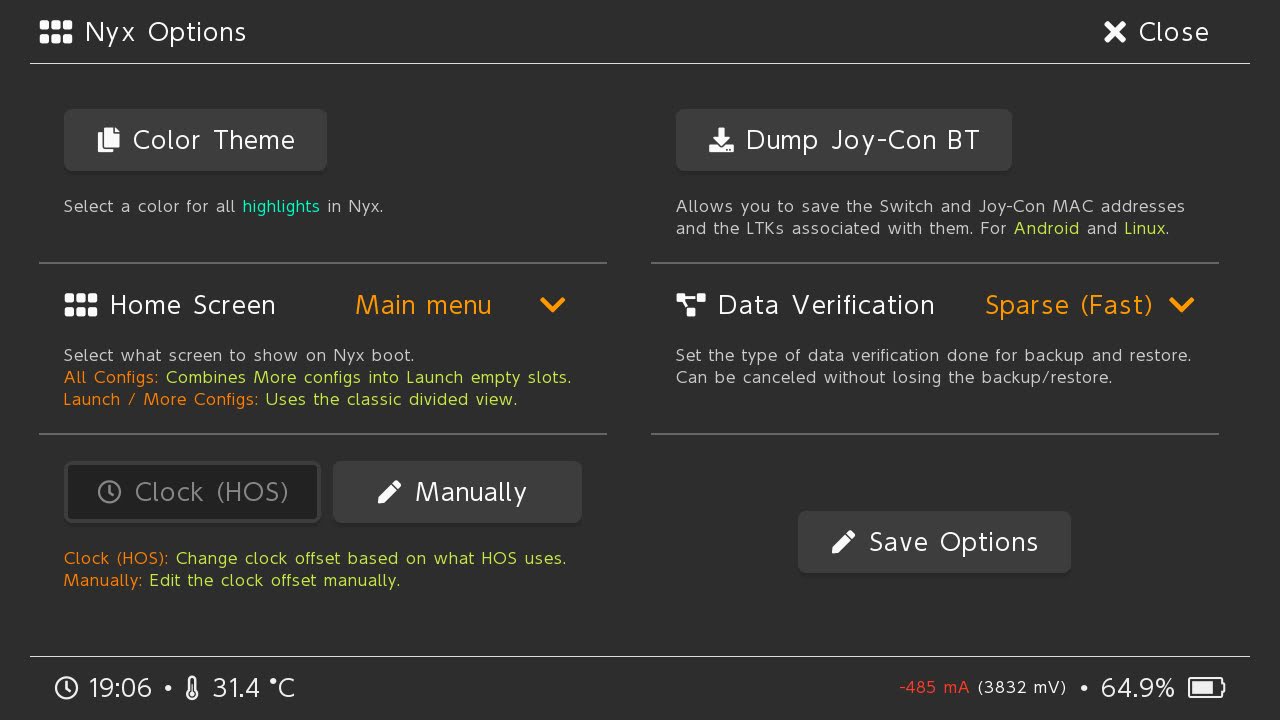1280x720 pixels.
Task: Click the copy icon in Color Theme
Action: [109, 140]
